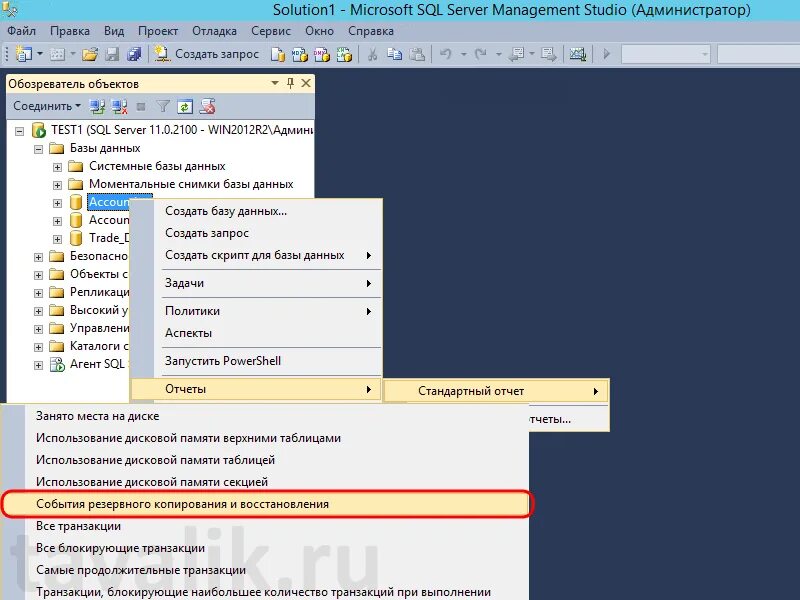Choose Все блокирующие транзакции report
Screen dimensions: 800x600
265,548
